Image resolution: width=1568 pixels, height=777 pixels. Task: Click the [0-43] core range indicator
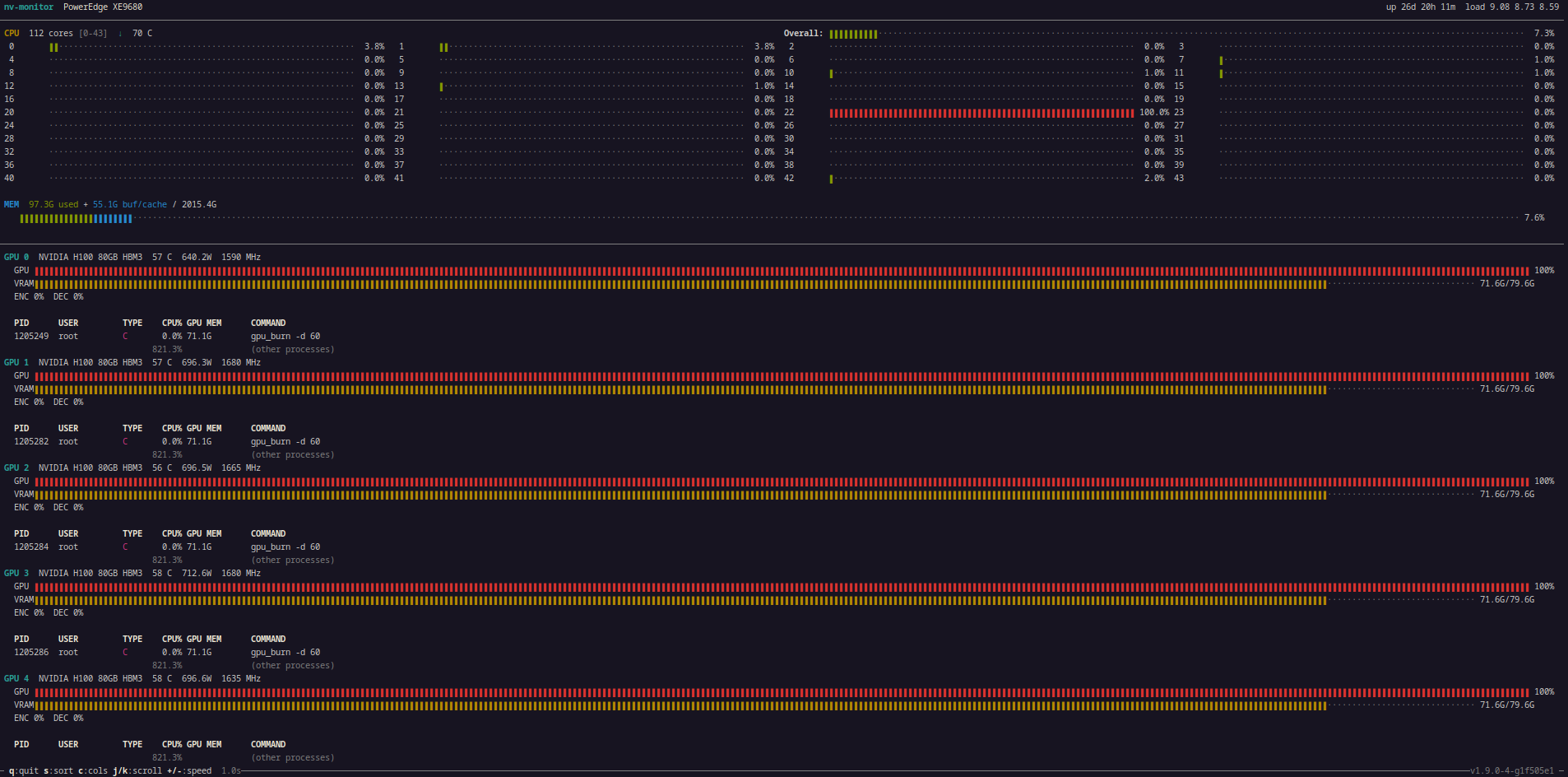93,34
